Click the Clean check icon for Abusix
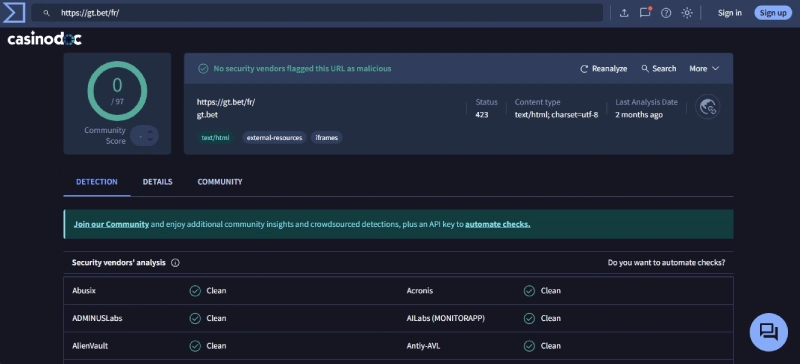800x364 pixels. (195, 291)
